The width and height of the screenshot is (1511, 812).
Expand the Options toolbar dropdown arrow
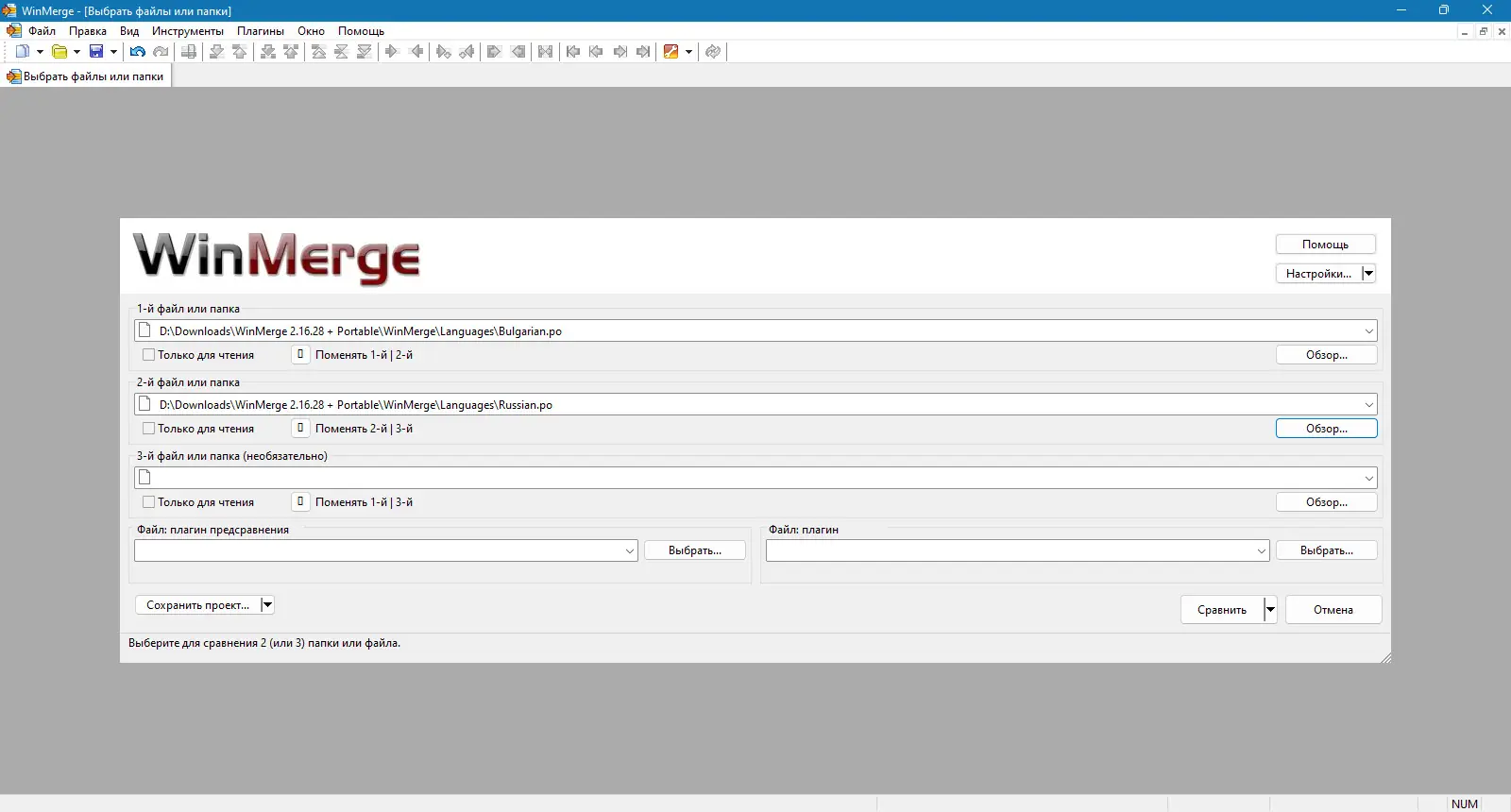point(688,52)
